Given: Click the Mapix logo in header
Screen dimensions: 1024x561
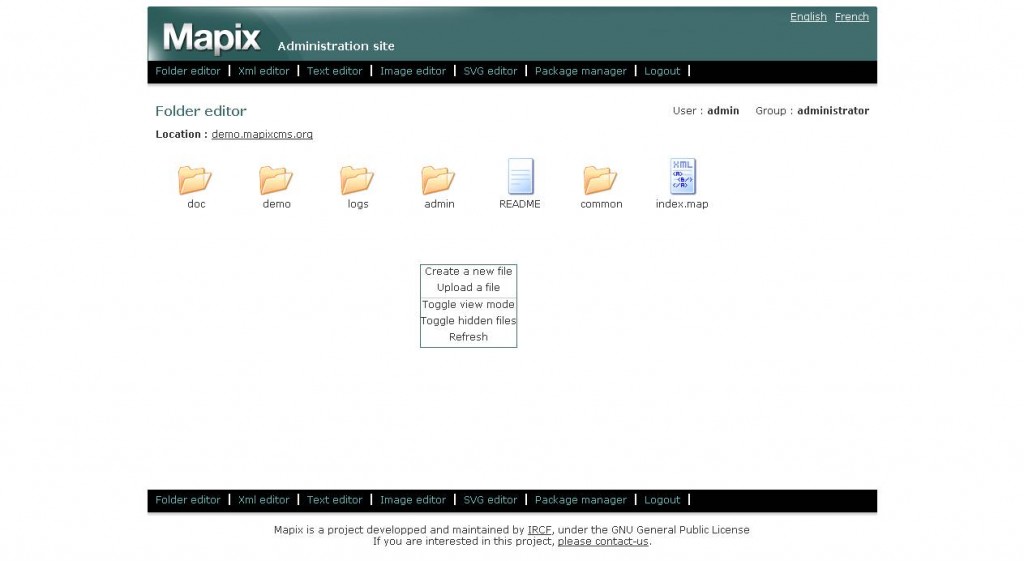Looking at the screenshot, I should (x=211, y=39).
